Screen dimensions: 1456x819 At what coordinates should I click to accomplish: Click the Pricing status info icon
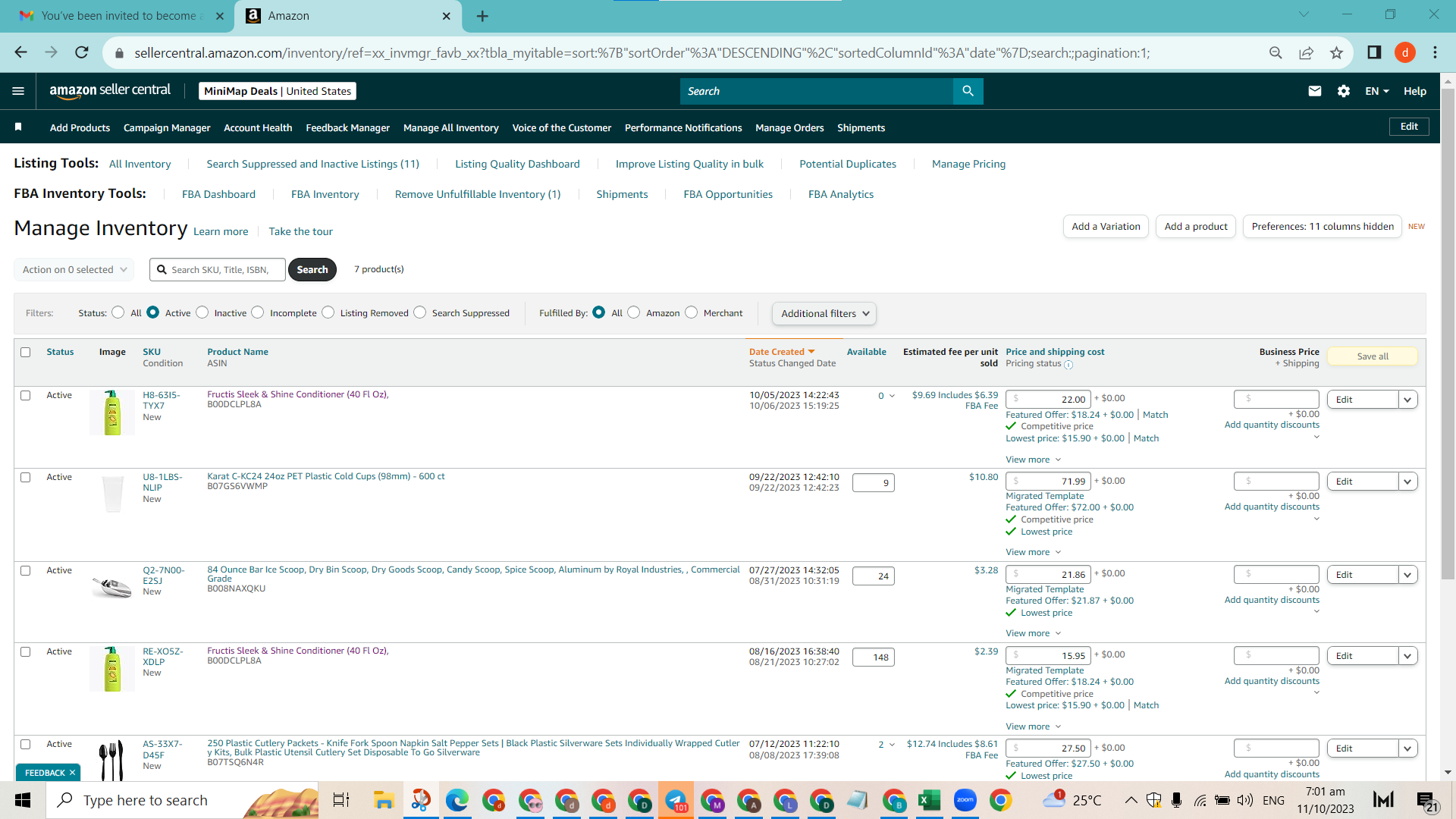[1068, 365]
